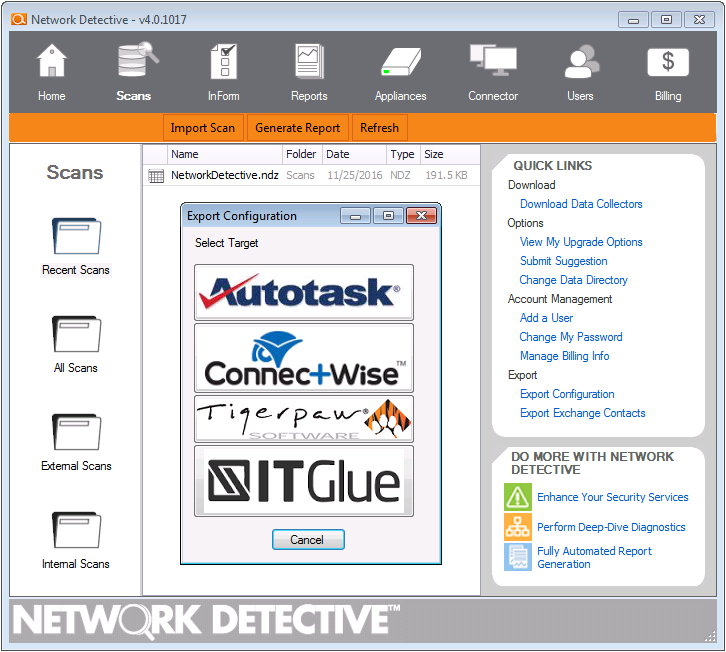Screen dimensions: 726x652
Task: Click the Add a User link
Action: pos(546,318)
